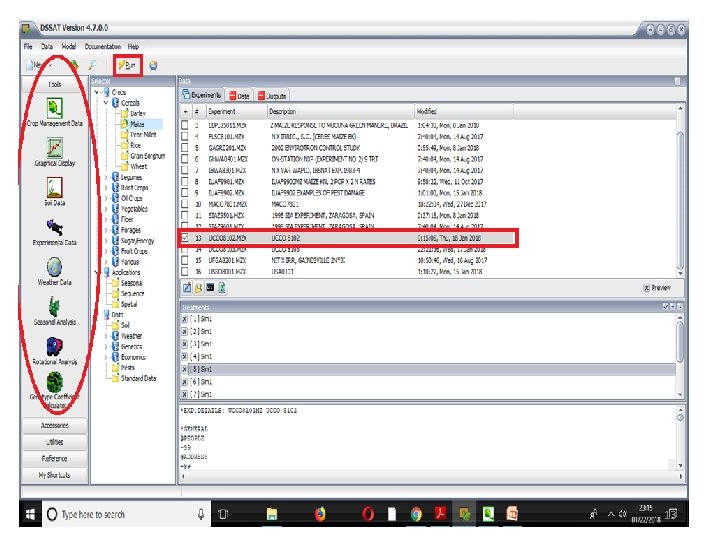Open the File menu
The image size is (720, 540).
pyautogui.click(x=28, y=46)
